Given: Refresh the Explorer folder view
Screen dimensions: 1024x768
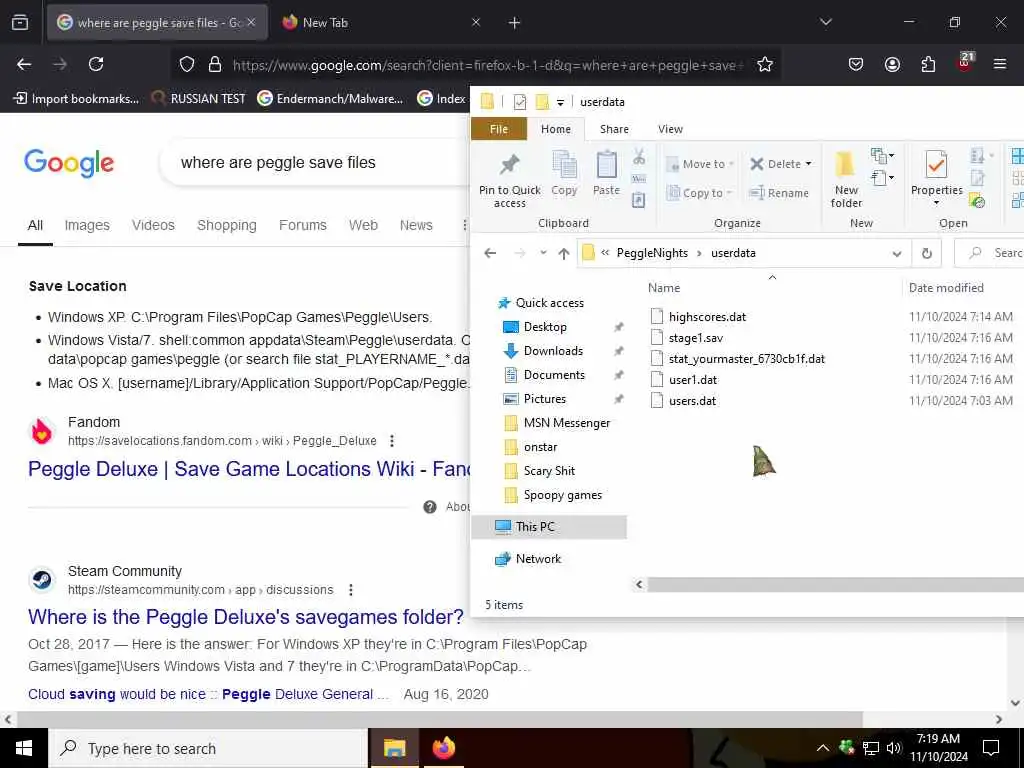Looking at the screenshot, I should (927, 253).
